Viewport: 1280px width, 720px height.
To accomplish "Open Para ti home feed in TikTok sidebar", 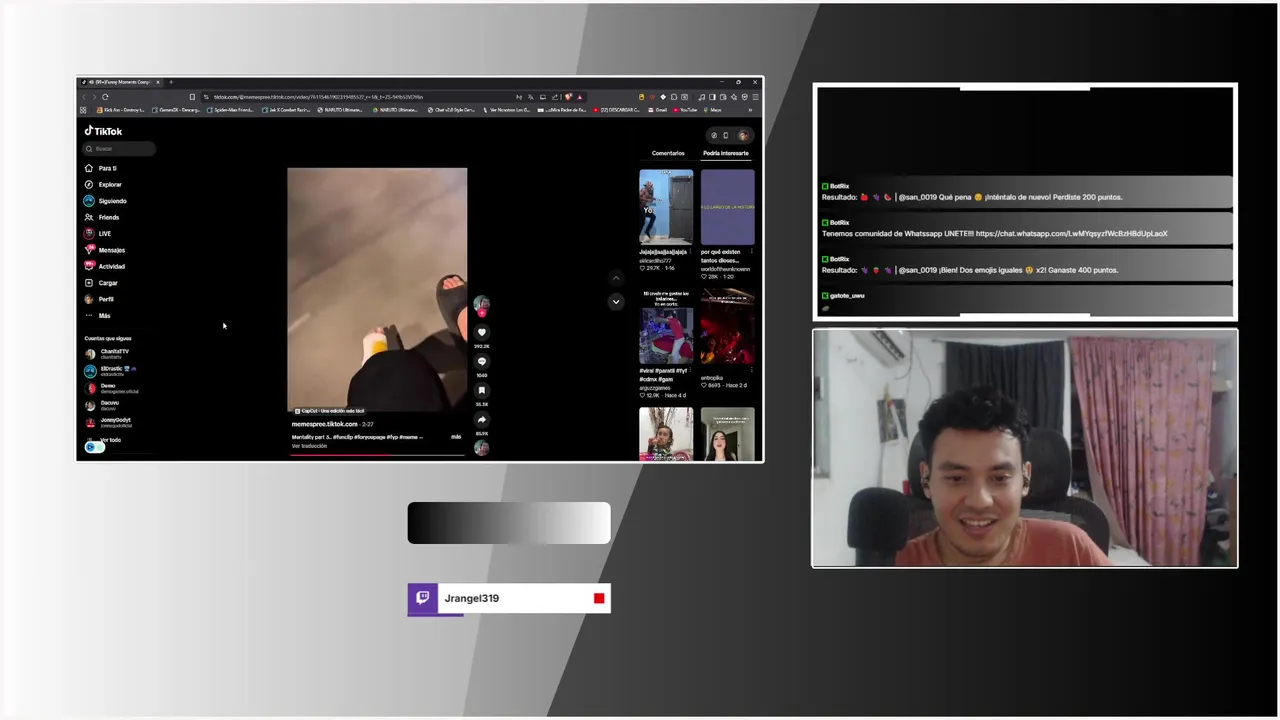I will [x=101, y=168].
